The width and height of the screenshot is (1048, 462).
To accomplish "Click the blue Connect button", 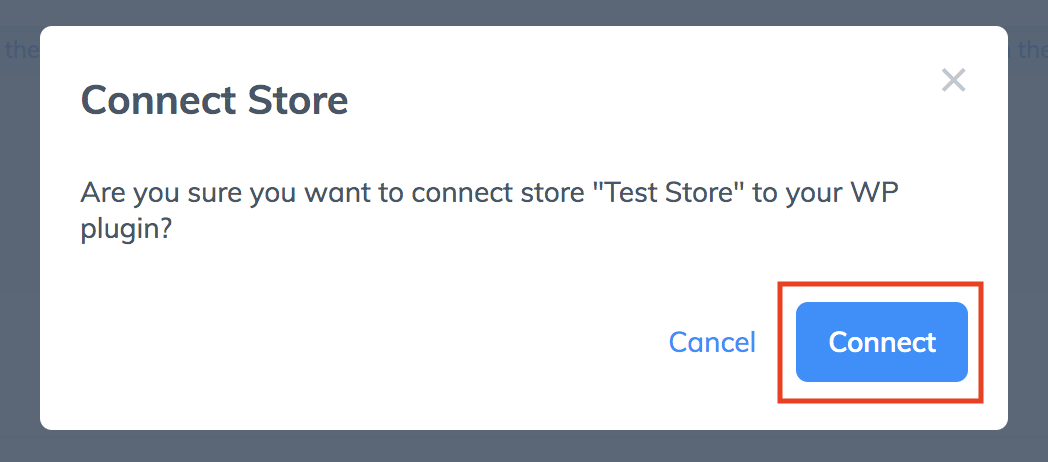I will click(x=882, y=342).
